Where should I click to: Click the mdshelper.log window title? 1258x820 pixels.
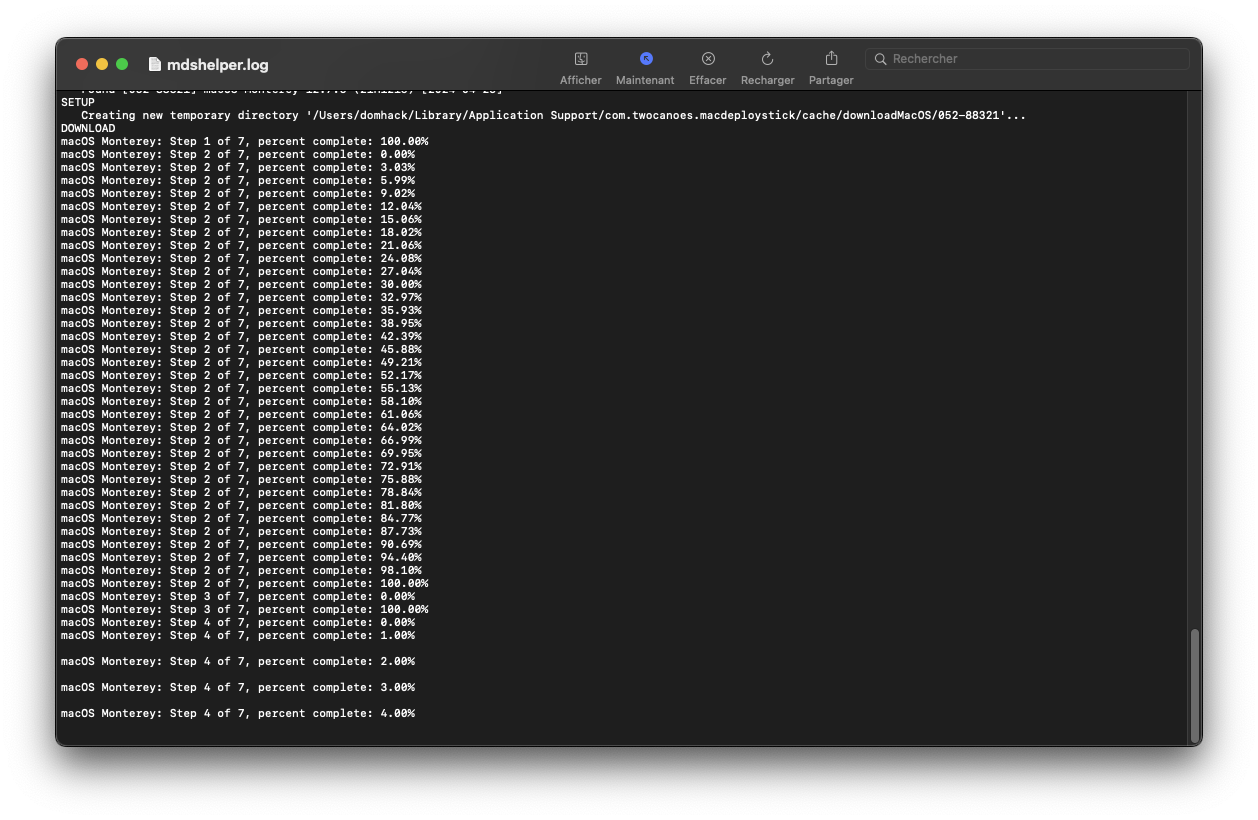(x=218, y=64)
